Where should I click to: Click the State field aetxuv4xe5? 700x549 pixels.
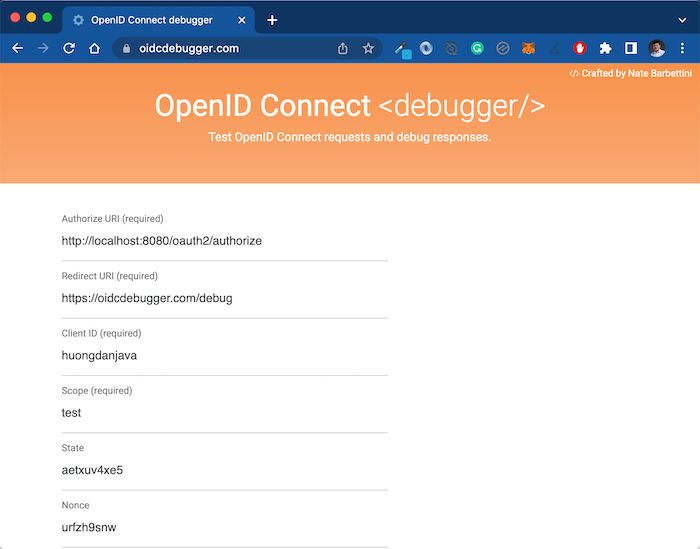[x=225, y=470]
